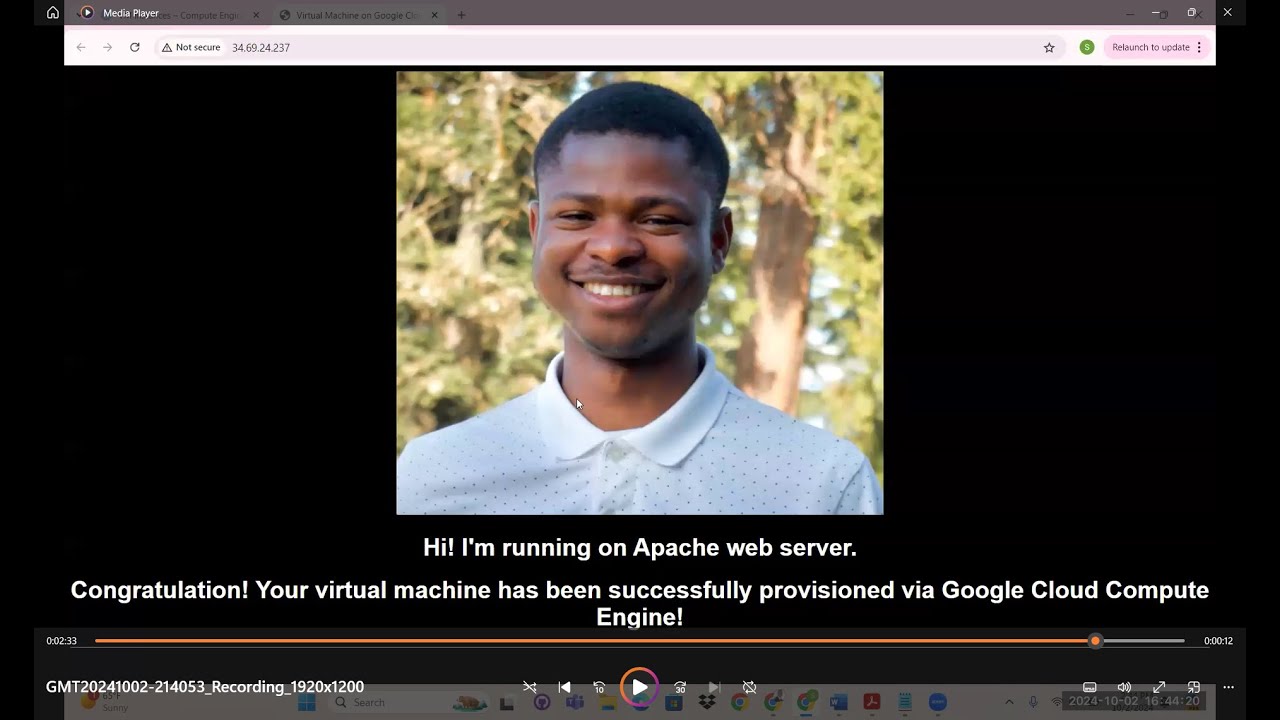This screenshot has height=720, width=1280.
Task: Toggle the repeat button
Action: pyautogui.click(x=749, y=687)
